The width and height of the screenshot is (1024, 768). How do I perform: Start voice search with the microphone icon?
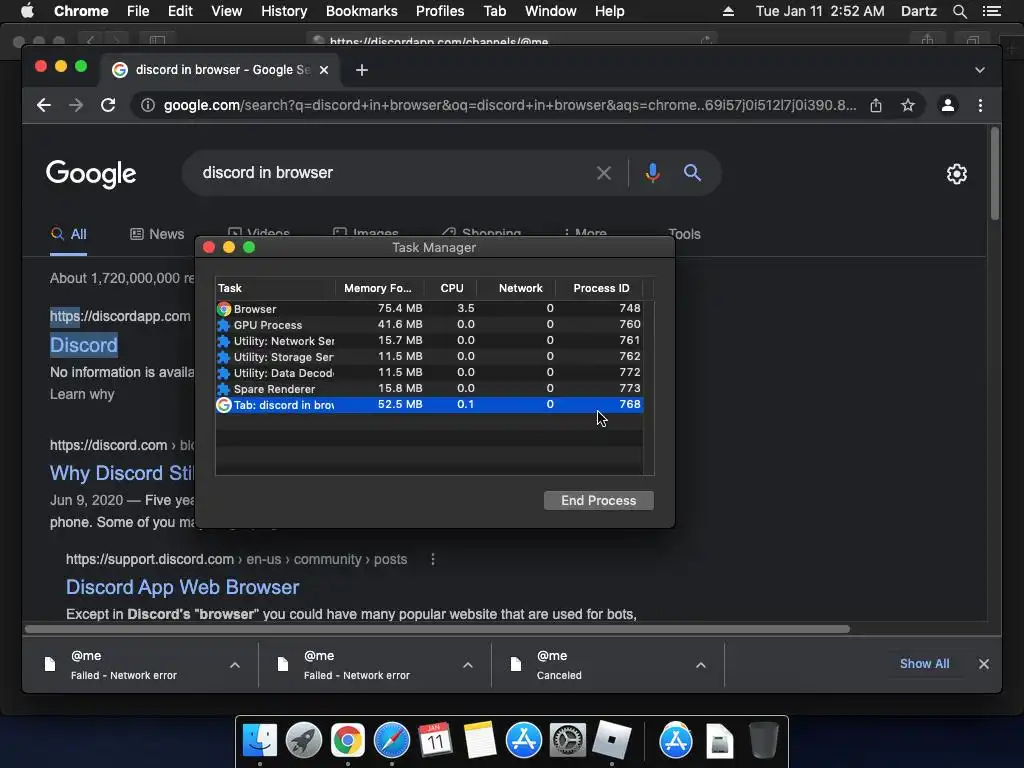pyautogui.click(x=652, y=173)
